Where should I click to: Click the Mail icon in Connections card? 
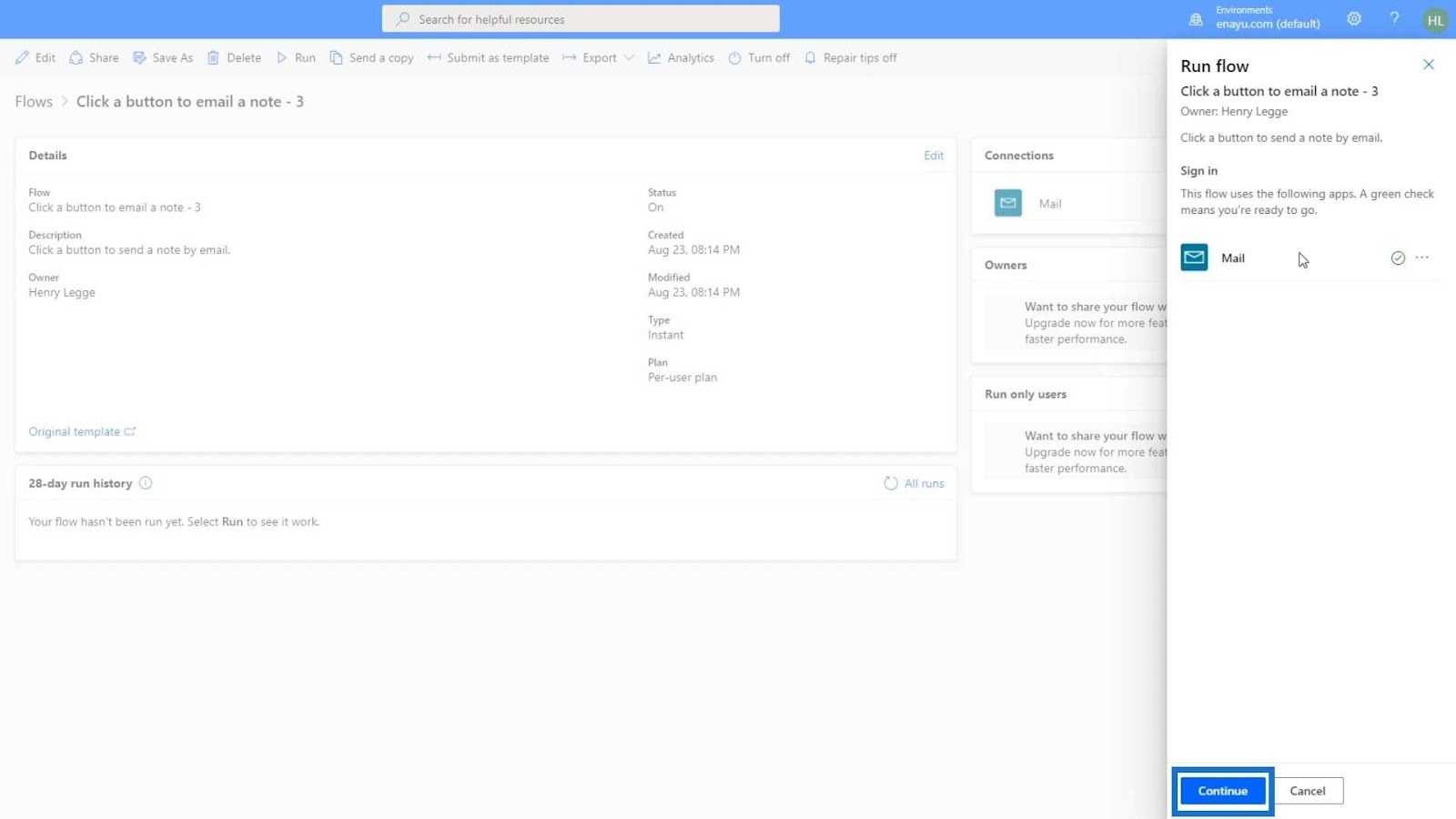(1008, 203)
